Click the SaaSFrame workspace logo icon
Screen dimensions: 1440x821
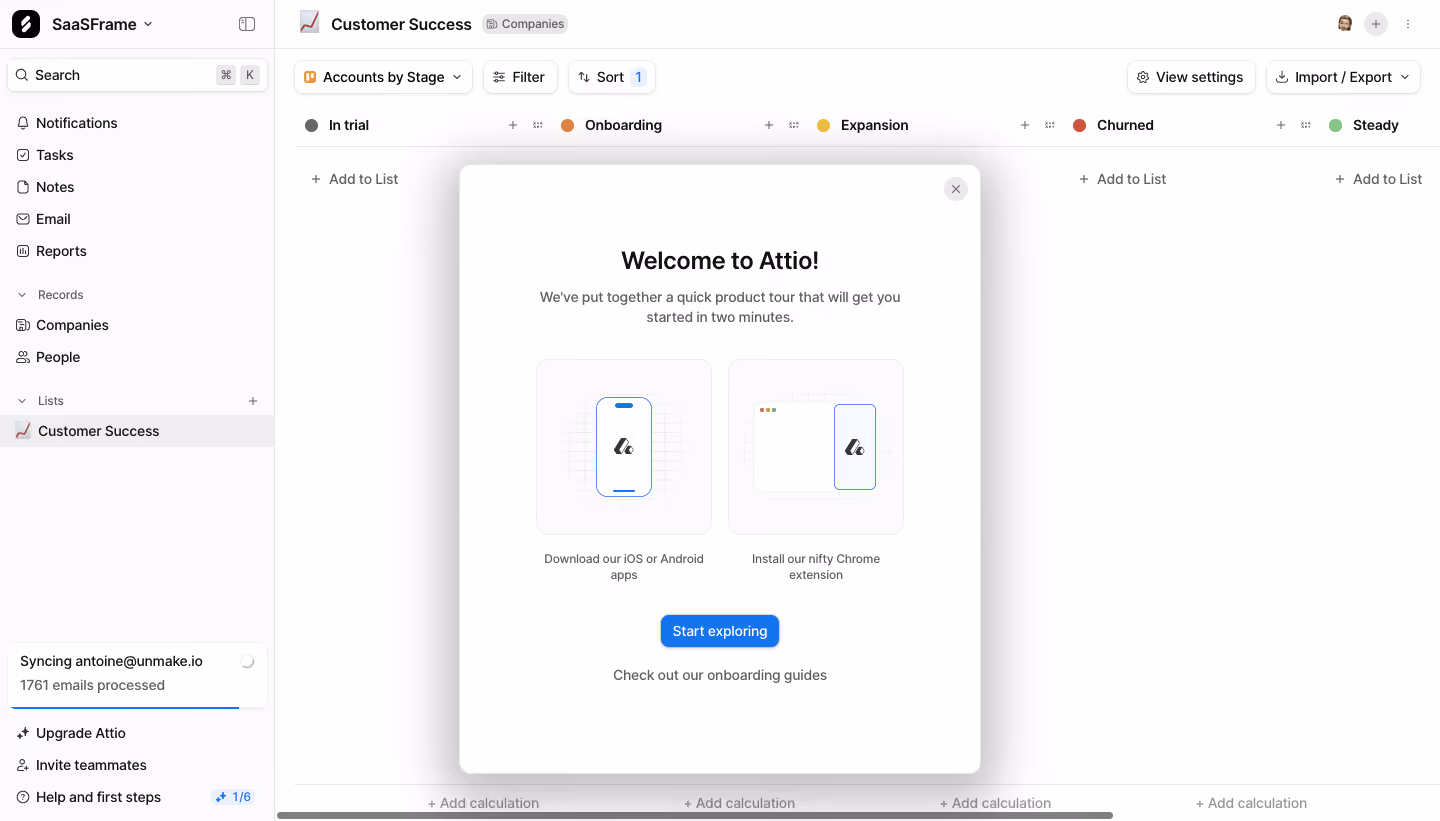click(x=26, y=24)
